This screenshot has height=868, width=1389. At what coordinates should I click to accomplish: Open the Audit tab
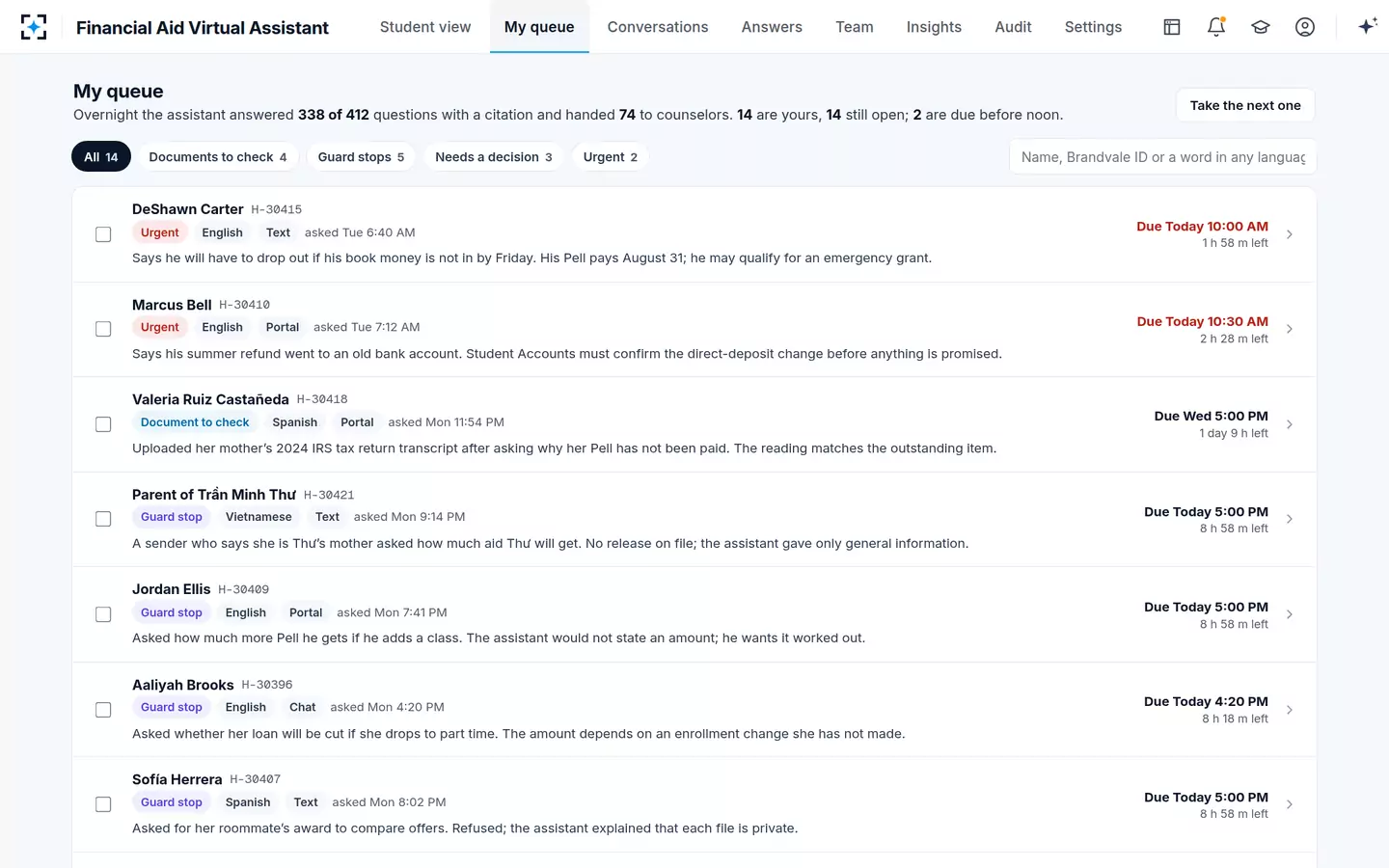coord(1013,27)
